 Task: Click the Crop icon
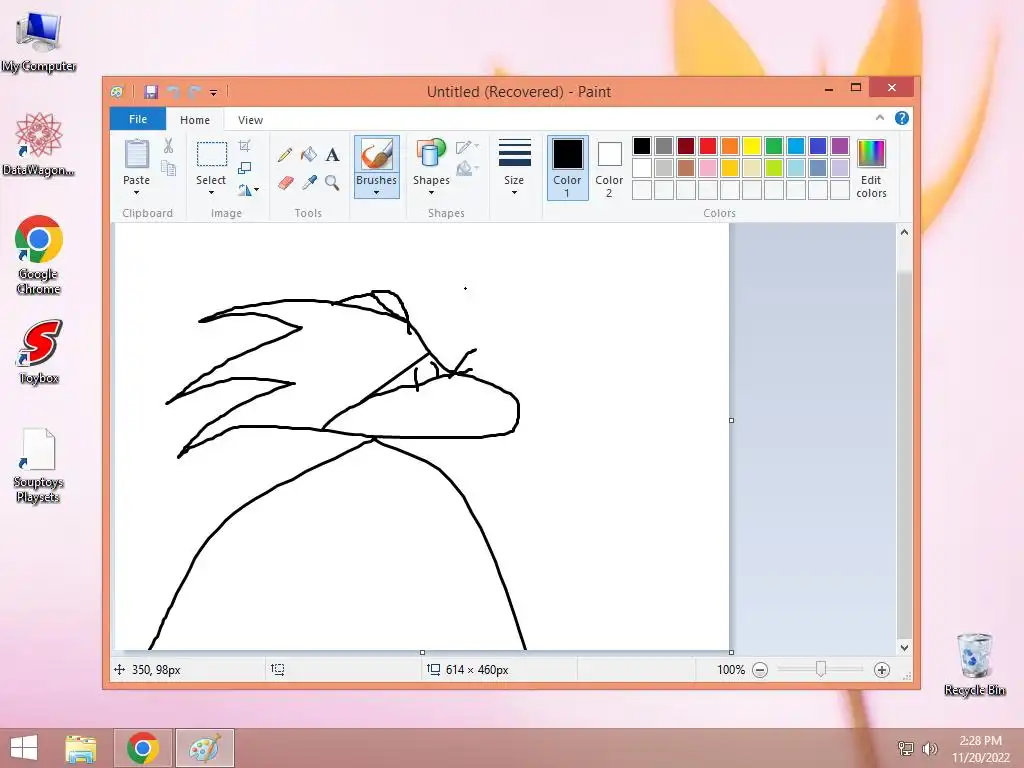click(x=244, y=146)
